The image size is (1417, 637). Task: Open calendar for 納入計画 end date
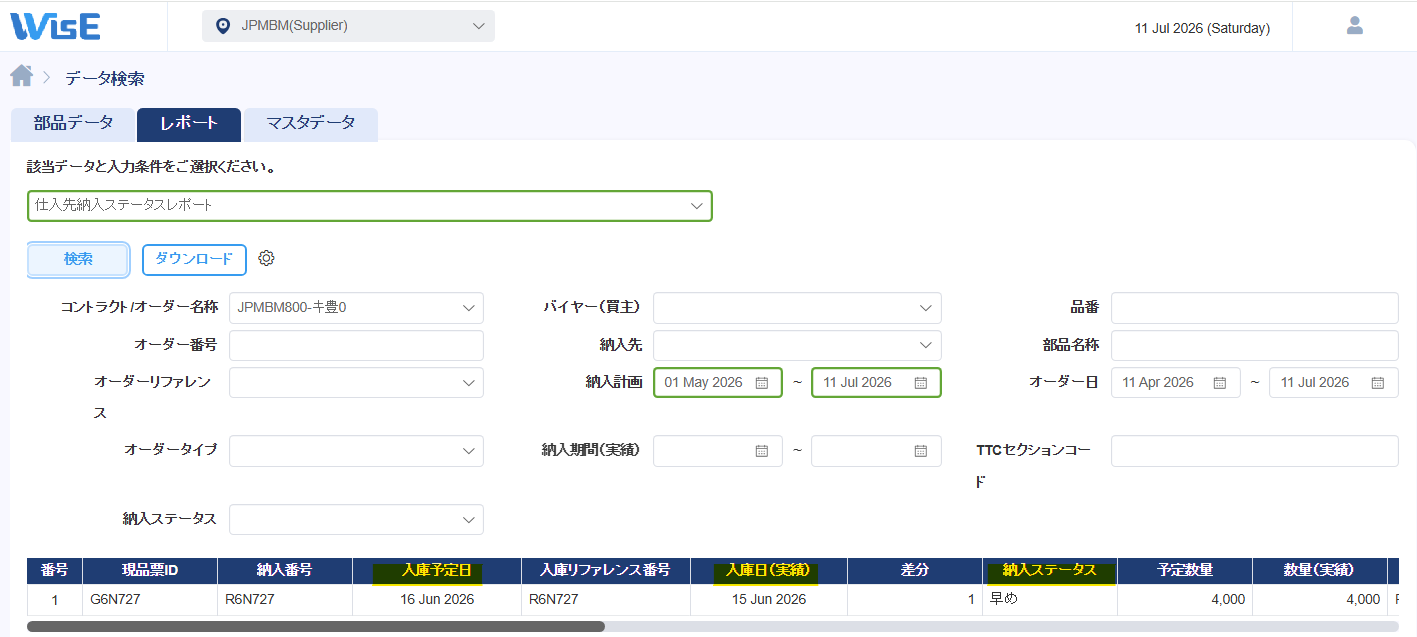pos(920,383)
